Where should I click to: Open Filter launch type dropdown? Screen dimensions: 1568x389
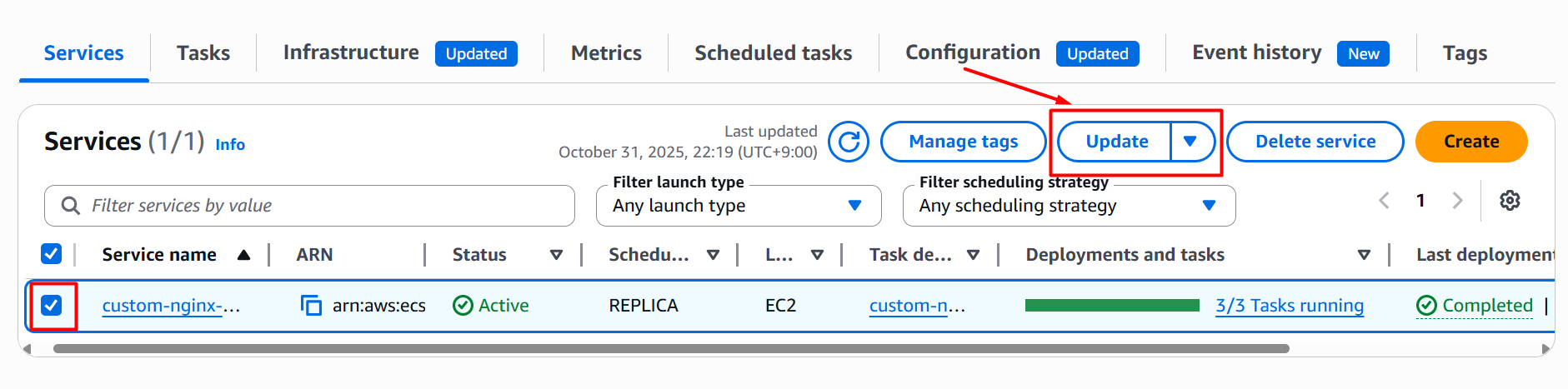click(x=738, y=206)
